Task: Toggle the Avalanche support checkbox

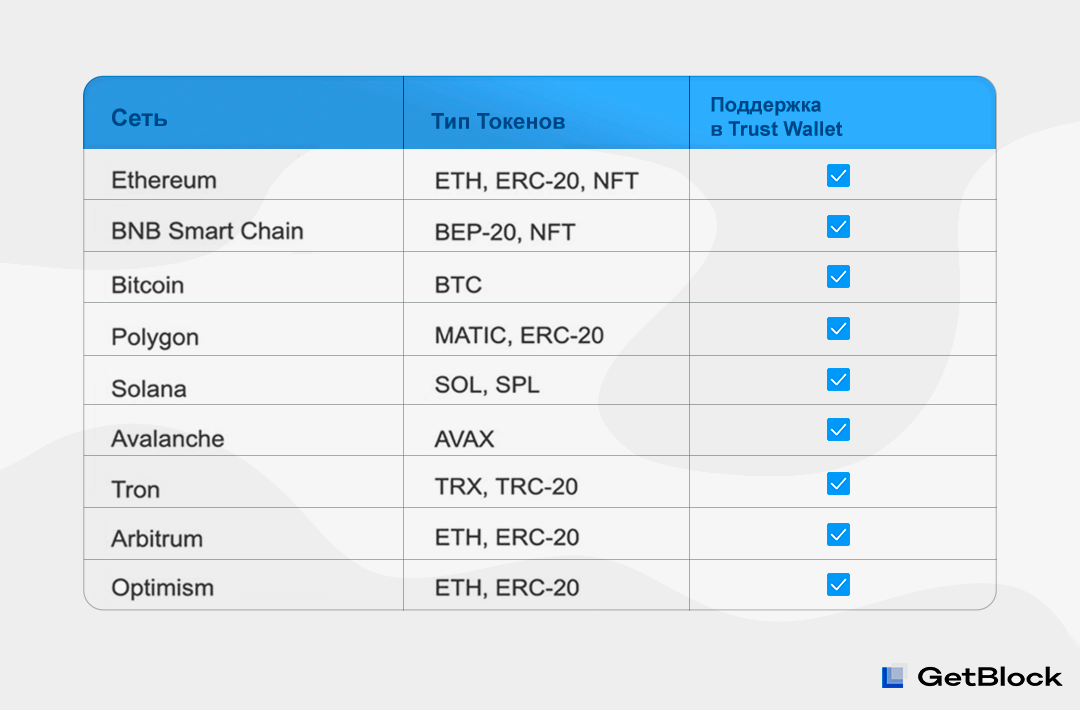Action: coord(838,430)
